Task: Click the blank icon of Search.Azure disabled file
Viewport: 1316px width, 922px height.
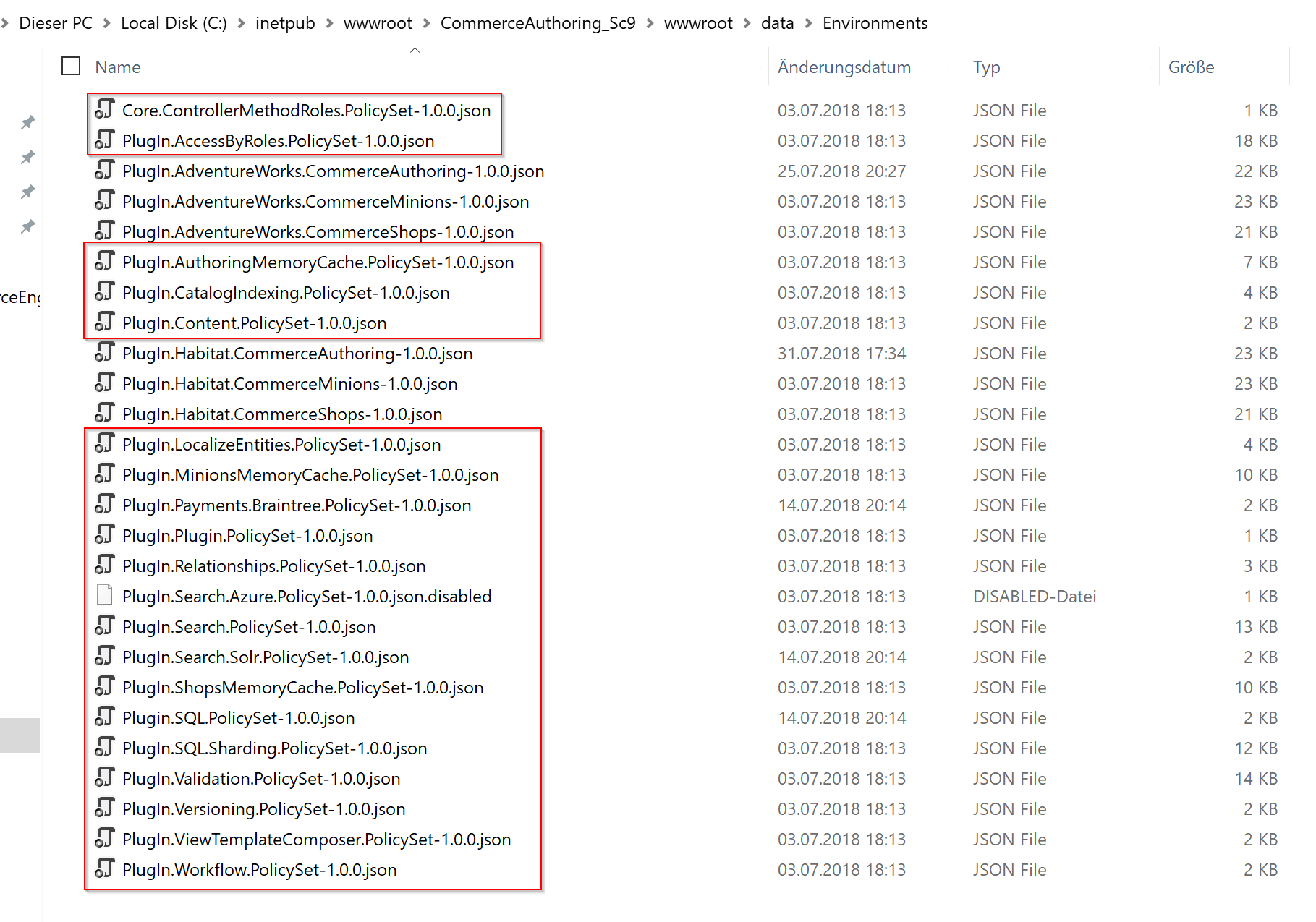Action: [x=105, y=595]
